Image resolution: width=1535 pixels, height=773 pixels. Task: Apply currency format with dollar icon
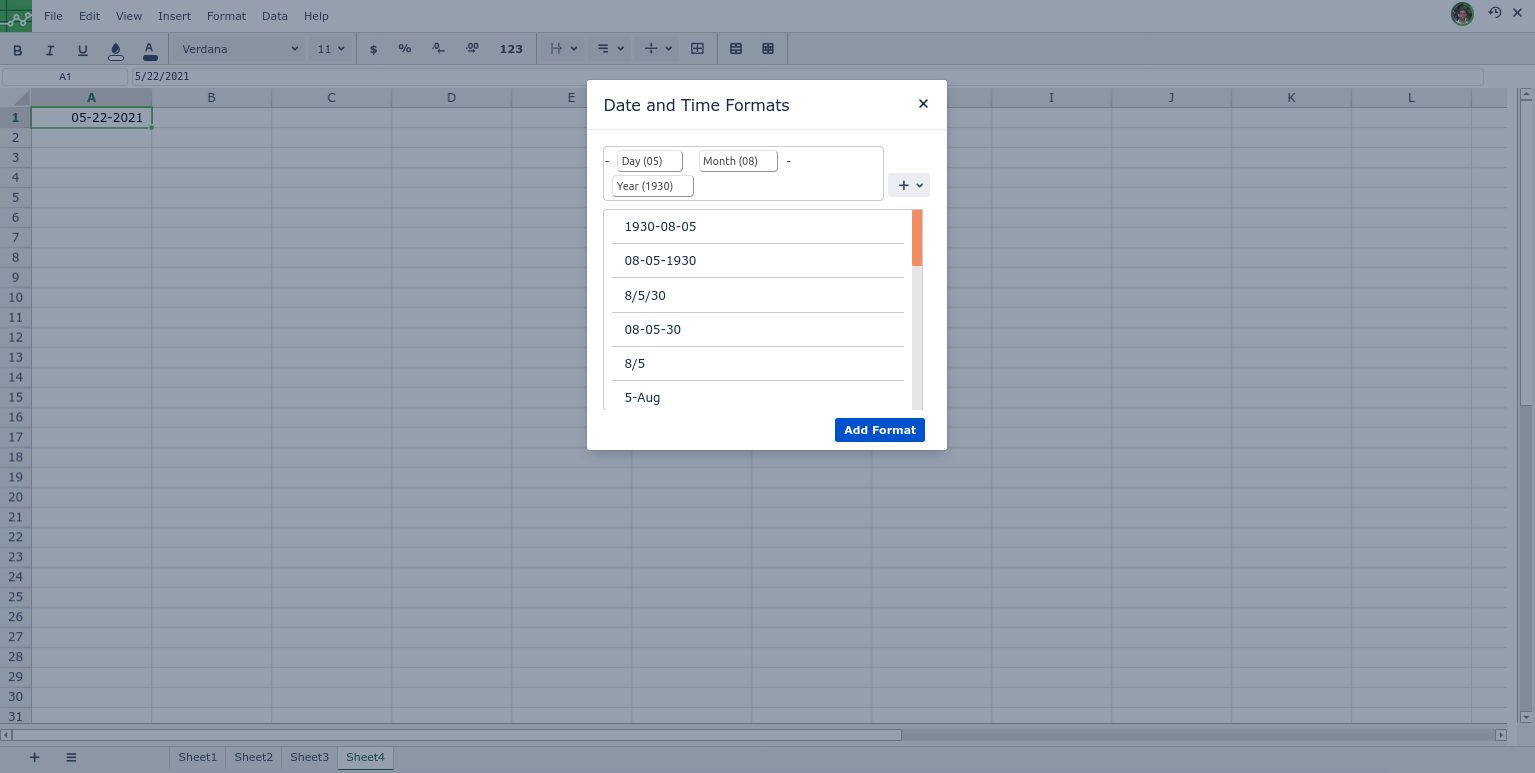pos(374,49)
